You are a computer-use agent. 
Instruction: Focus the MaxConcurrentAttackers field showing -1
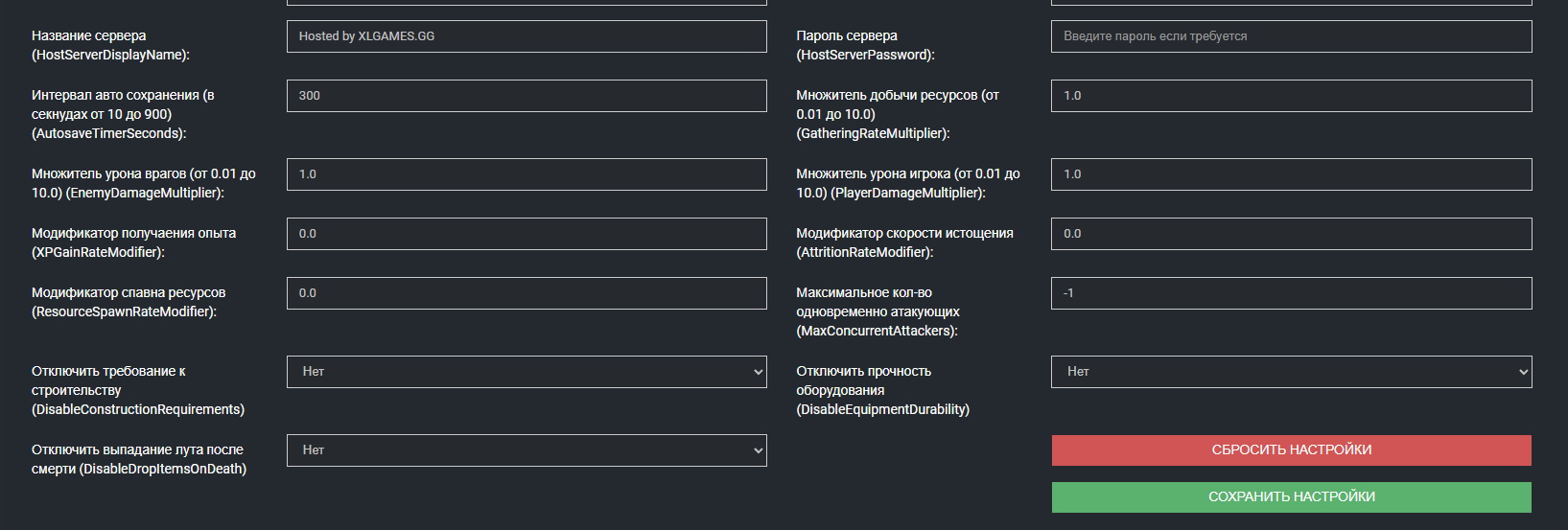pos(1291,293)
